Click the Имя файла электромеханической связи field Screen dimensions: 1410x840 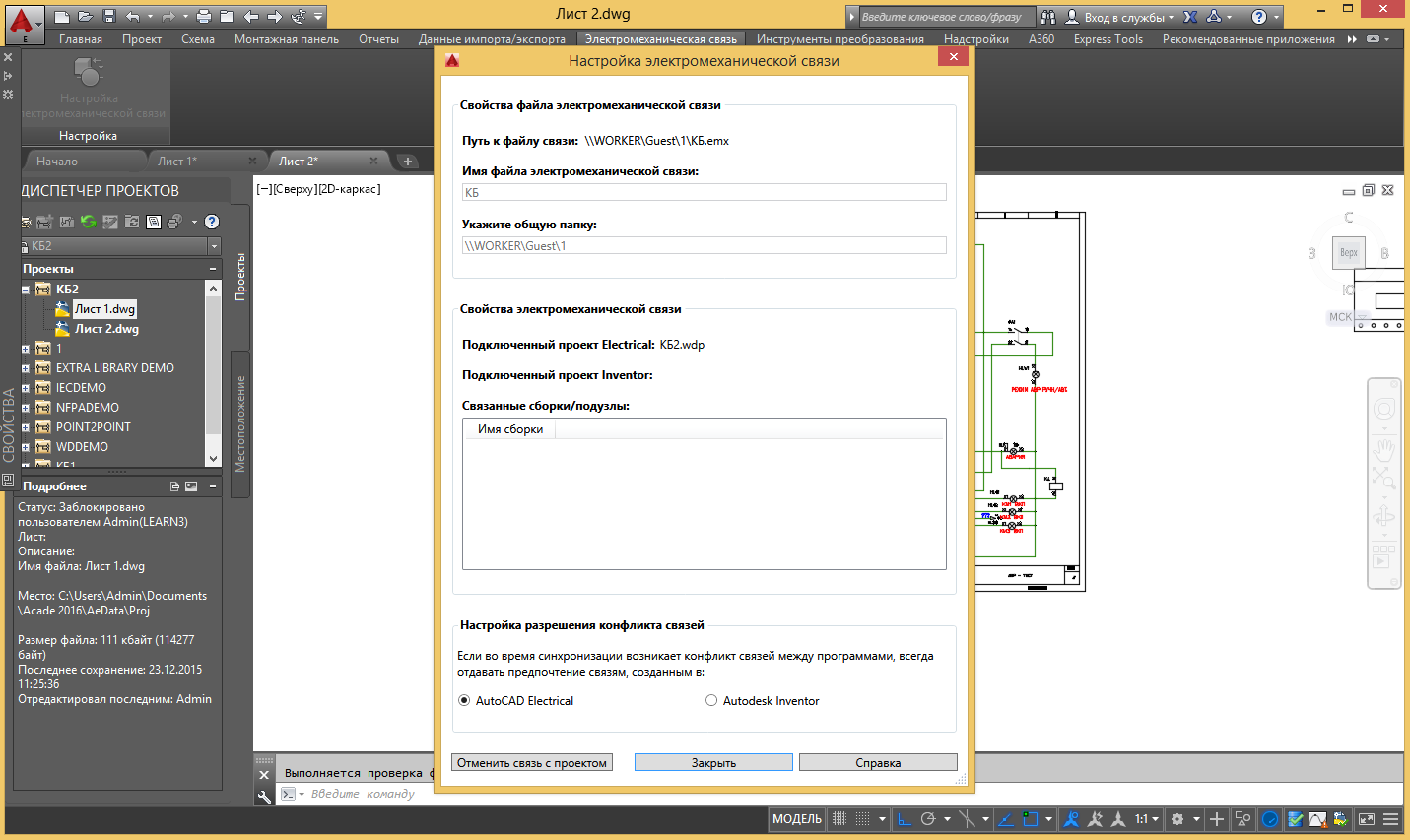[705, 192]
